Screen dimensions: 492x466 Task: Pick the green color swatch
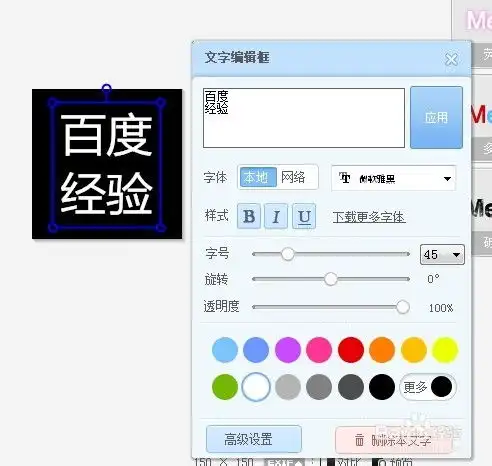pos(225,387)
